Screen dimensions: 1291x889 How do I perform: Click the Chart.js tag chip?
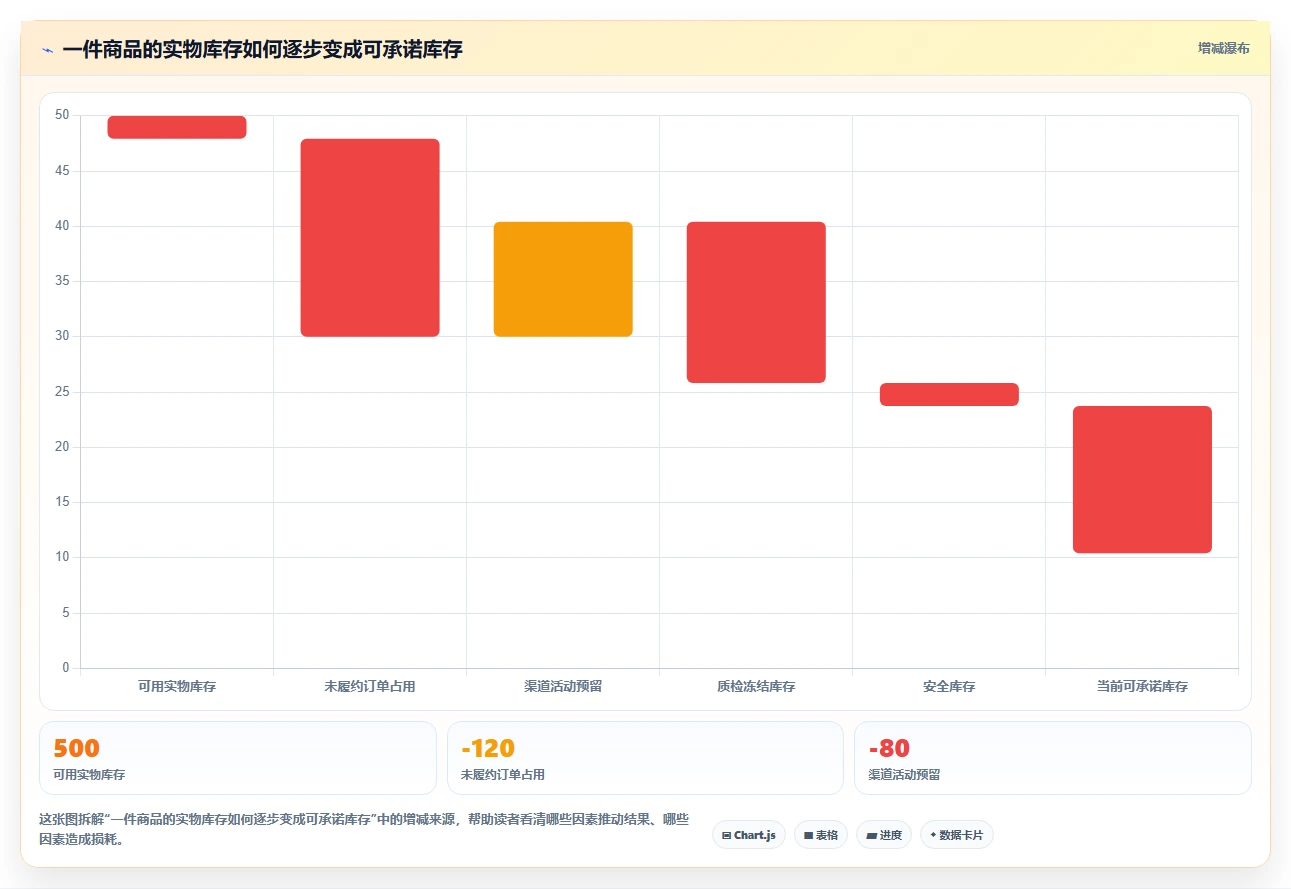click(x=749, y=835)
